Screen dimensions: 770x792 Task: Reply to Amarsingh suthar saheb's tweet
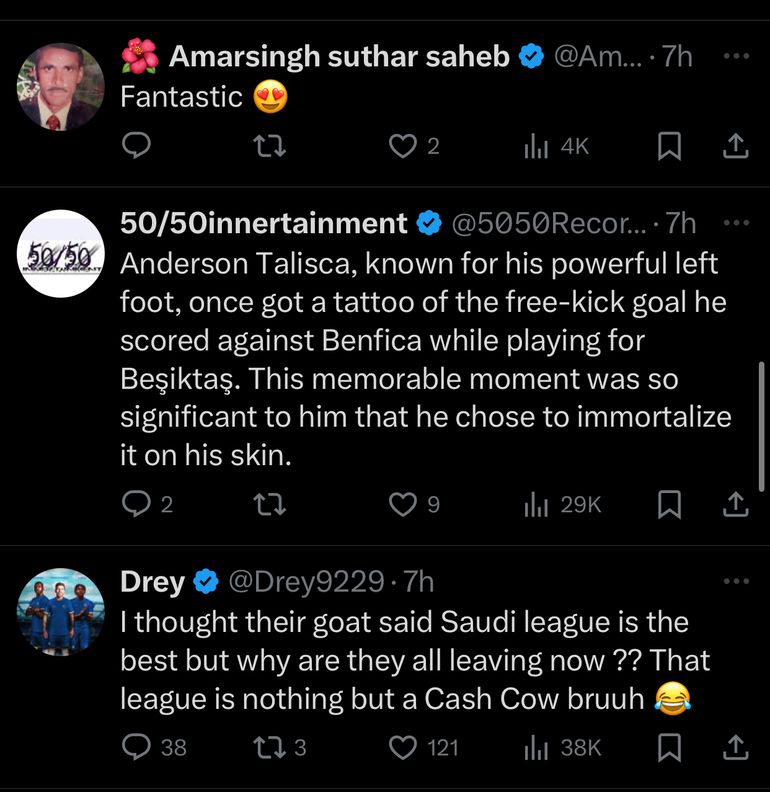click(135, 147)
